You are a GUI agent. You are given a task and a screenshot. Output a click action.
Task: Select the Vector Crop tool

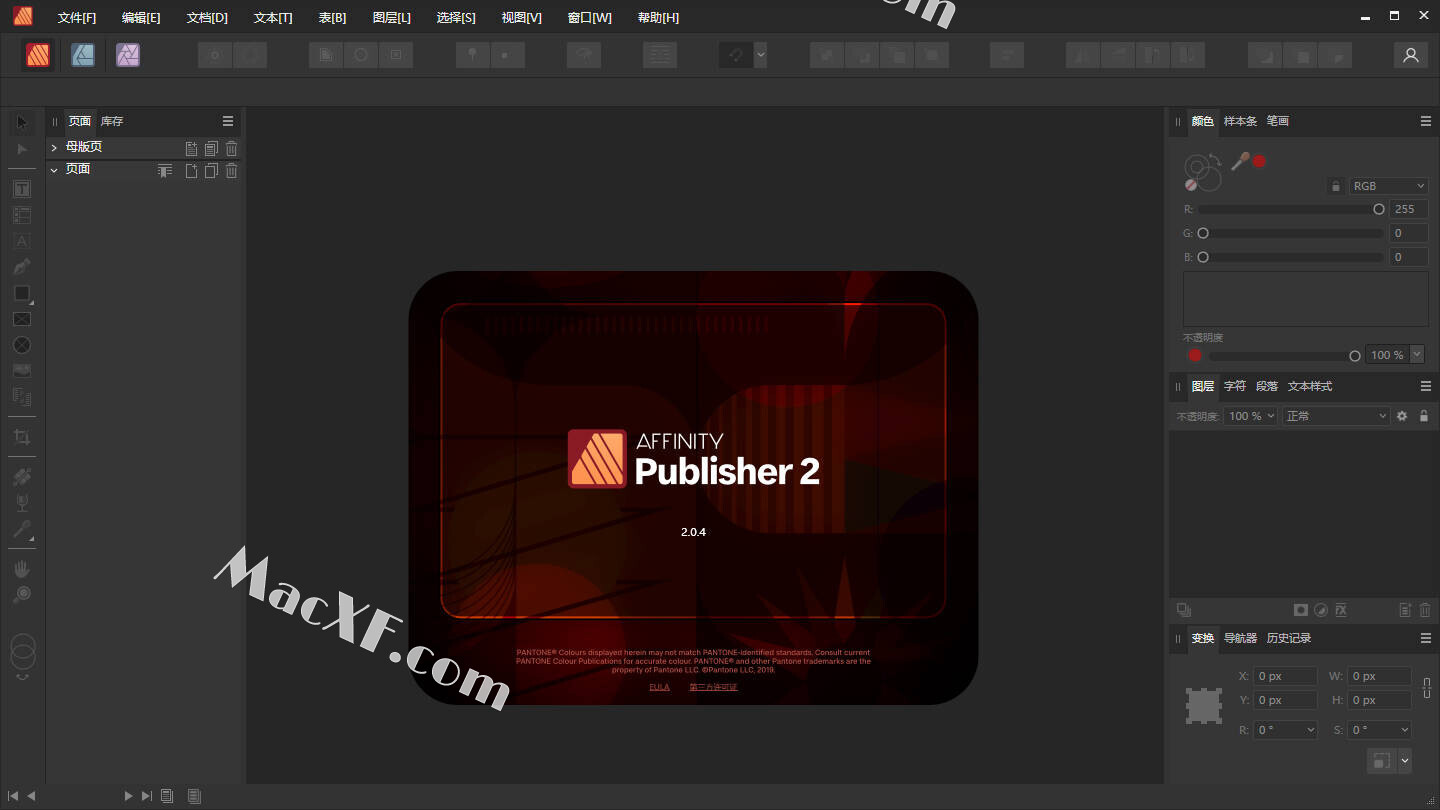[22, 437]
